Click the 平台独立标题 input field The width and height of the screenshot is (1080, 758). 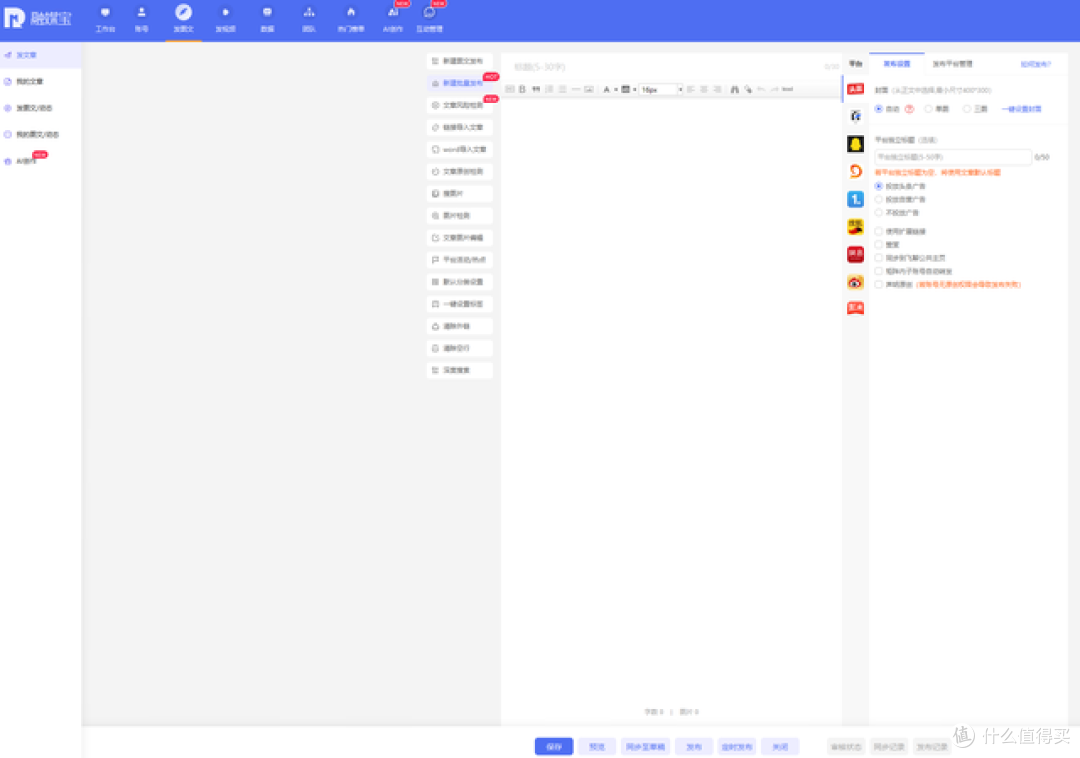(x=953, y=157)
